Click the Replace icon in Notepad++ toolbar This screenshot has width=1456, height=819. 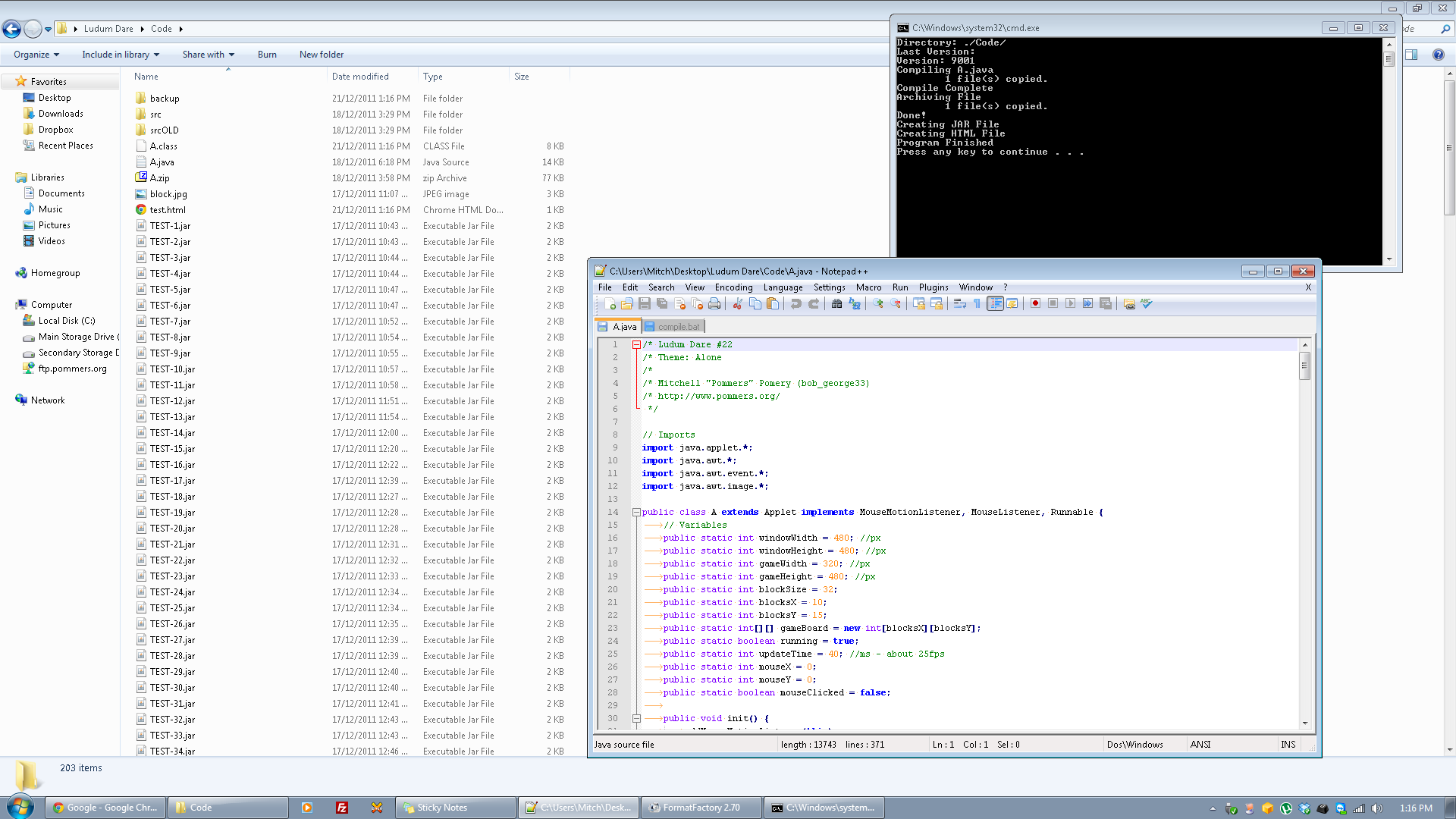tap(855, 303)
